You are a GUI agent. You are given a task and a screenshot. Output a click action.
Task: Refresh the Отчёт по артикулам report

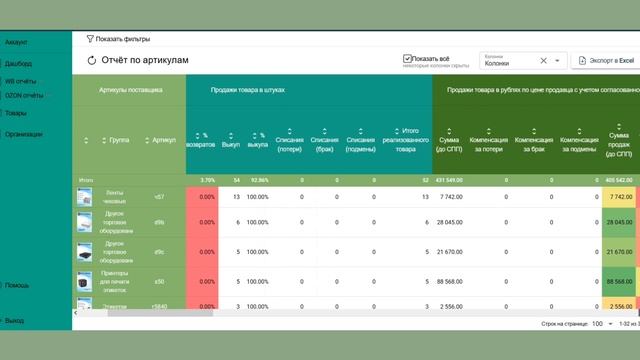(x=92, y=60)
